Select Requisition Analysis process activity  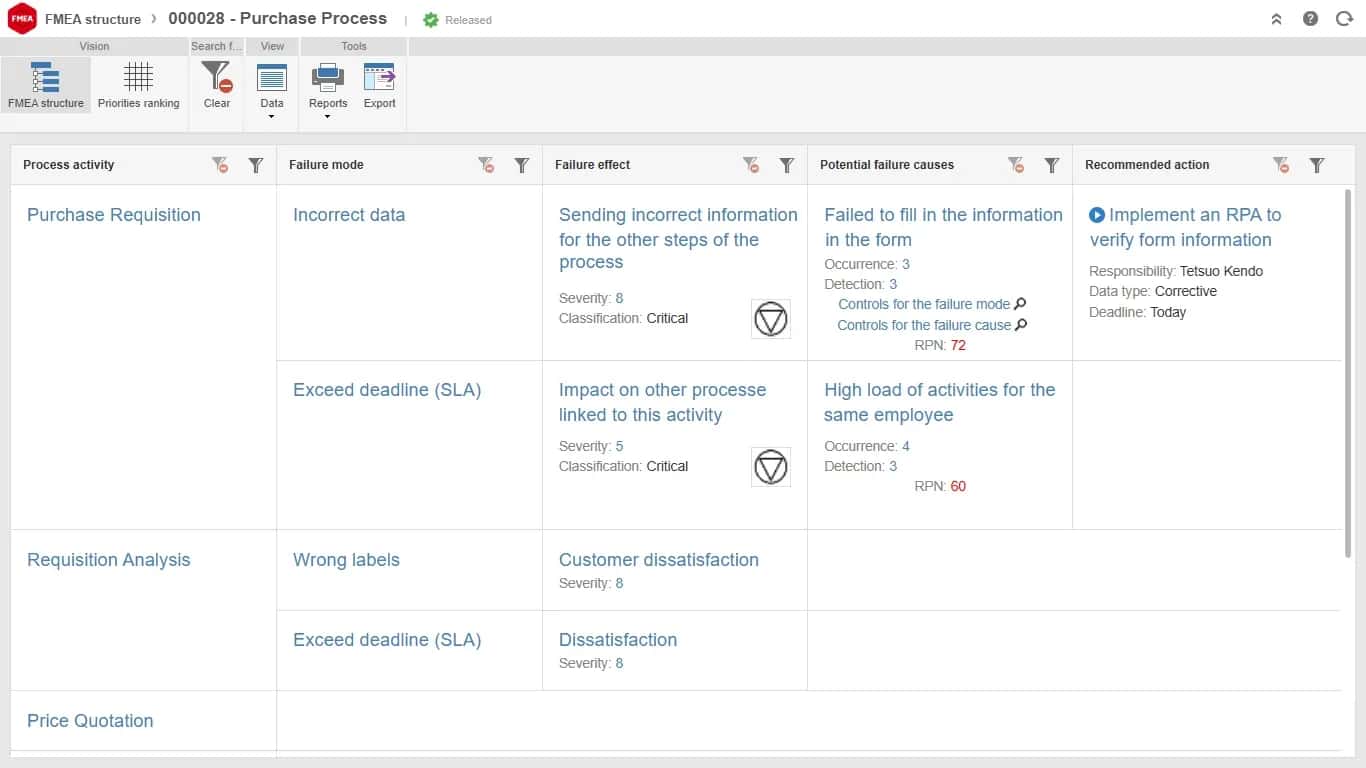coord(108,560)
